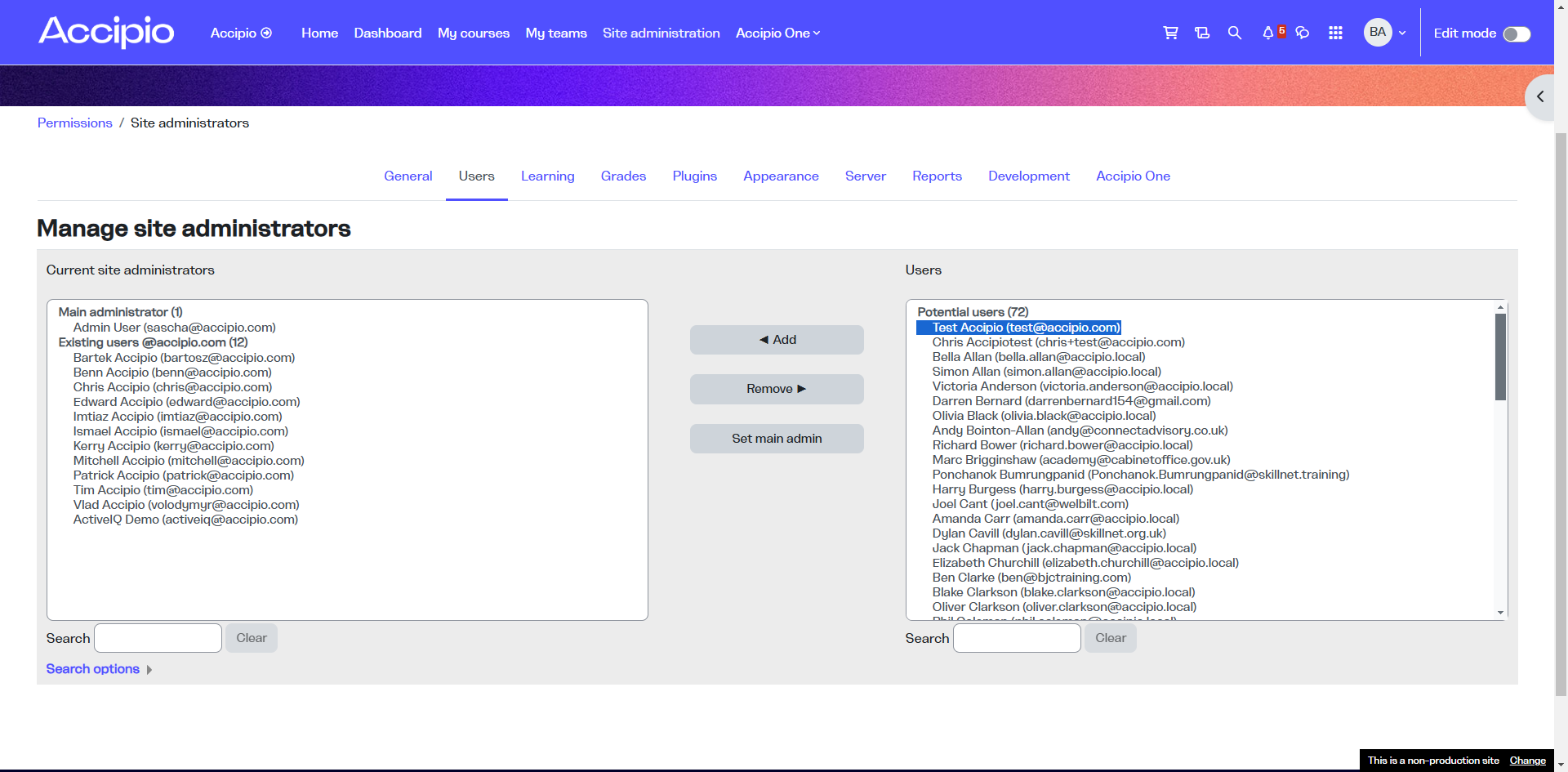Click Set main admin button

point(777,439)
